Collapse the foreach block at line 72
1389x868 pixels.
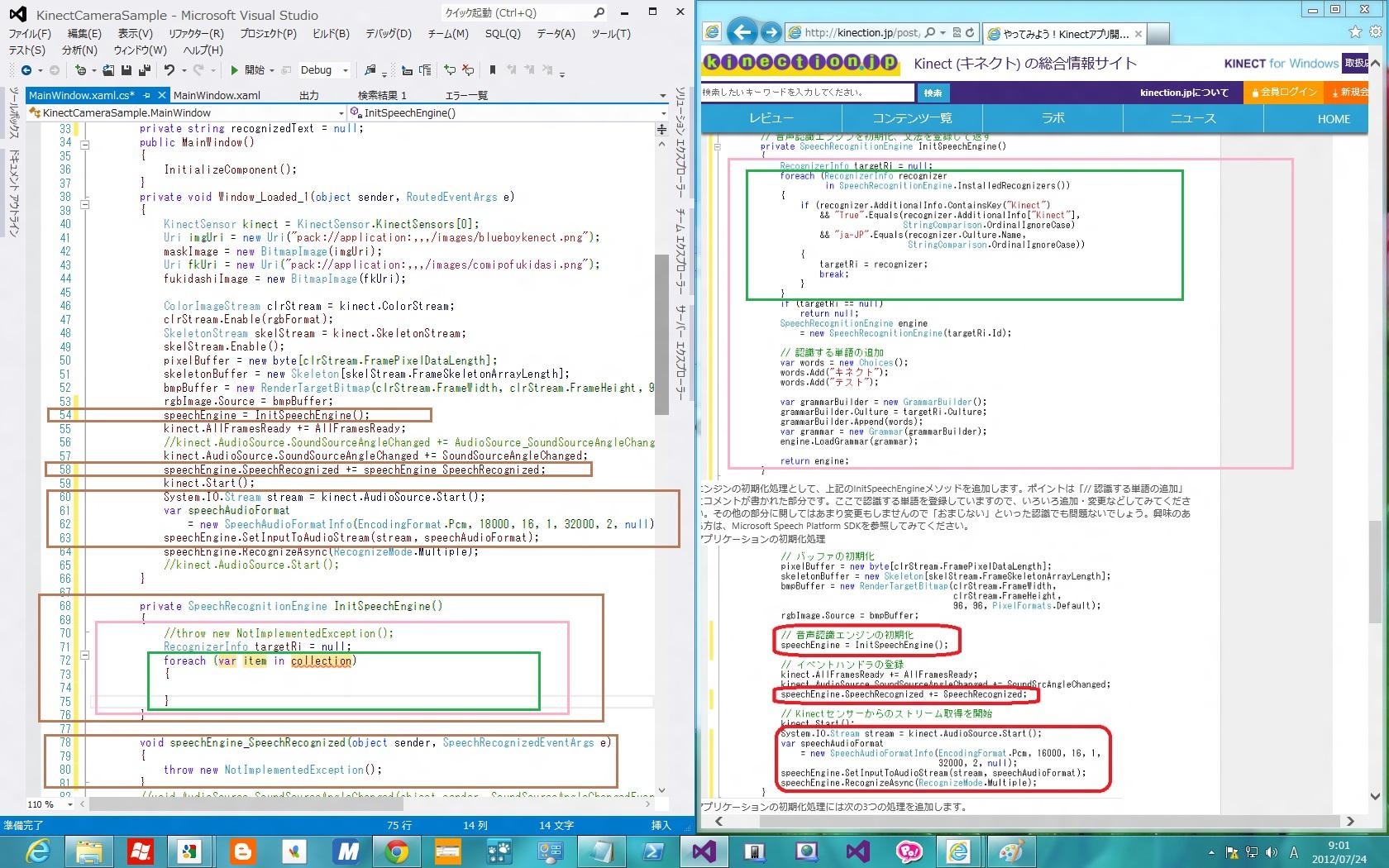pyautogui.click(x=84, y=656)
